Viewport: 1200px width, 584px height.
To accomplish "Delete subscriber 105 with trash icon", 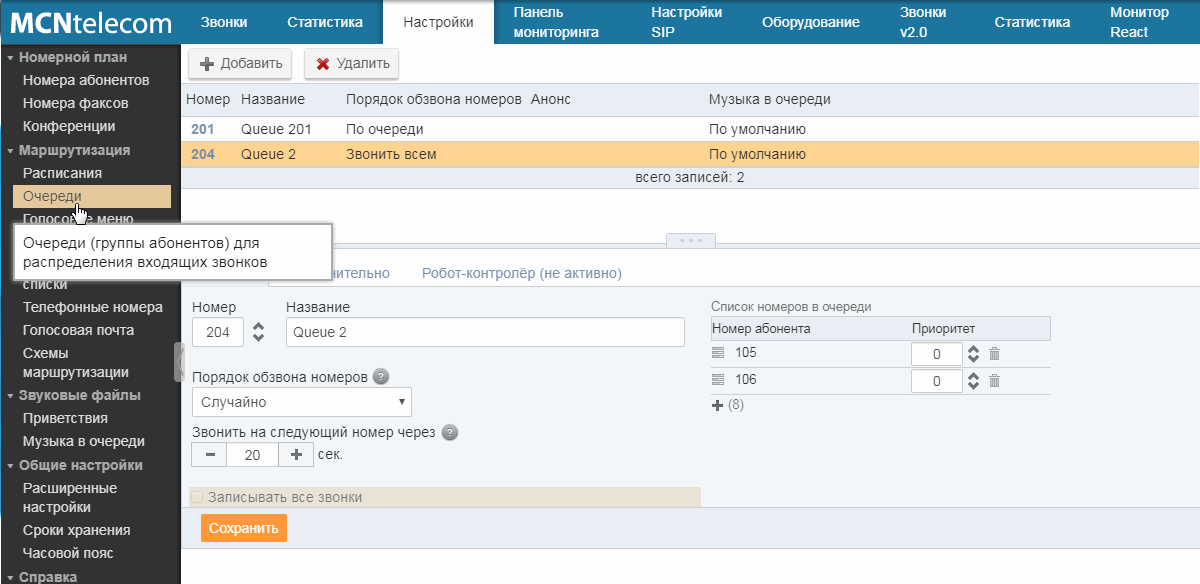I will coord(994,354).
